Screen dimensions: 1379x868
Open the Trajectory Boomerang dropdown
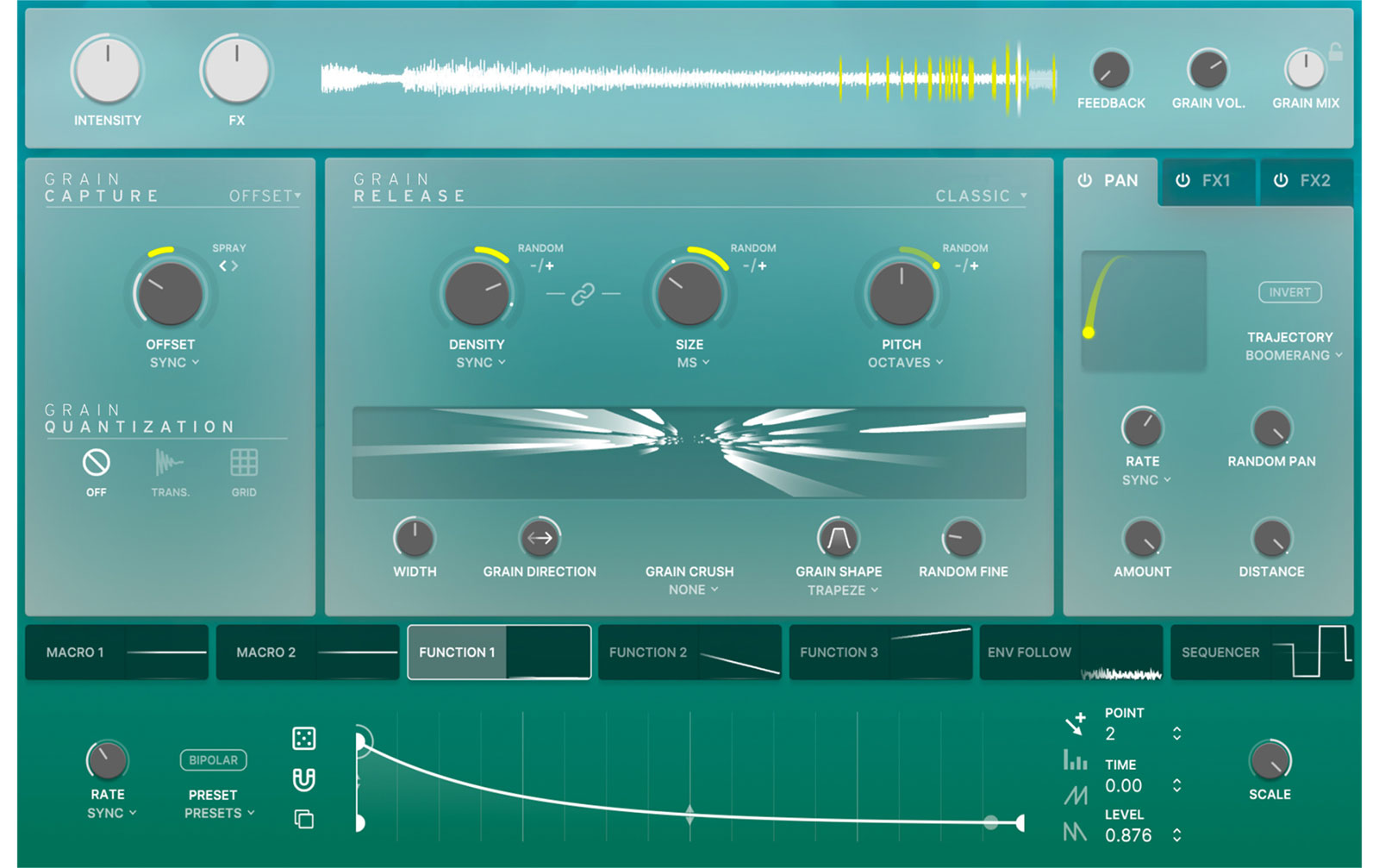pyautogui.click(x=1293, y=356)
